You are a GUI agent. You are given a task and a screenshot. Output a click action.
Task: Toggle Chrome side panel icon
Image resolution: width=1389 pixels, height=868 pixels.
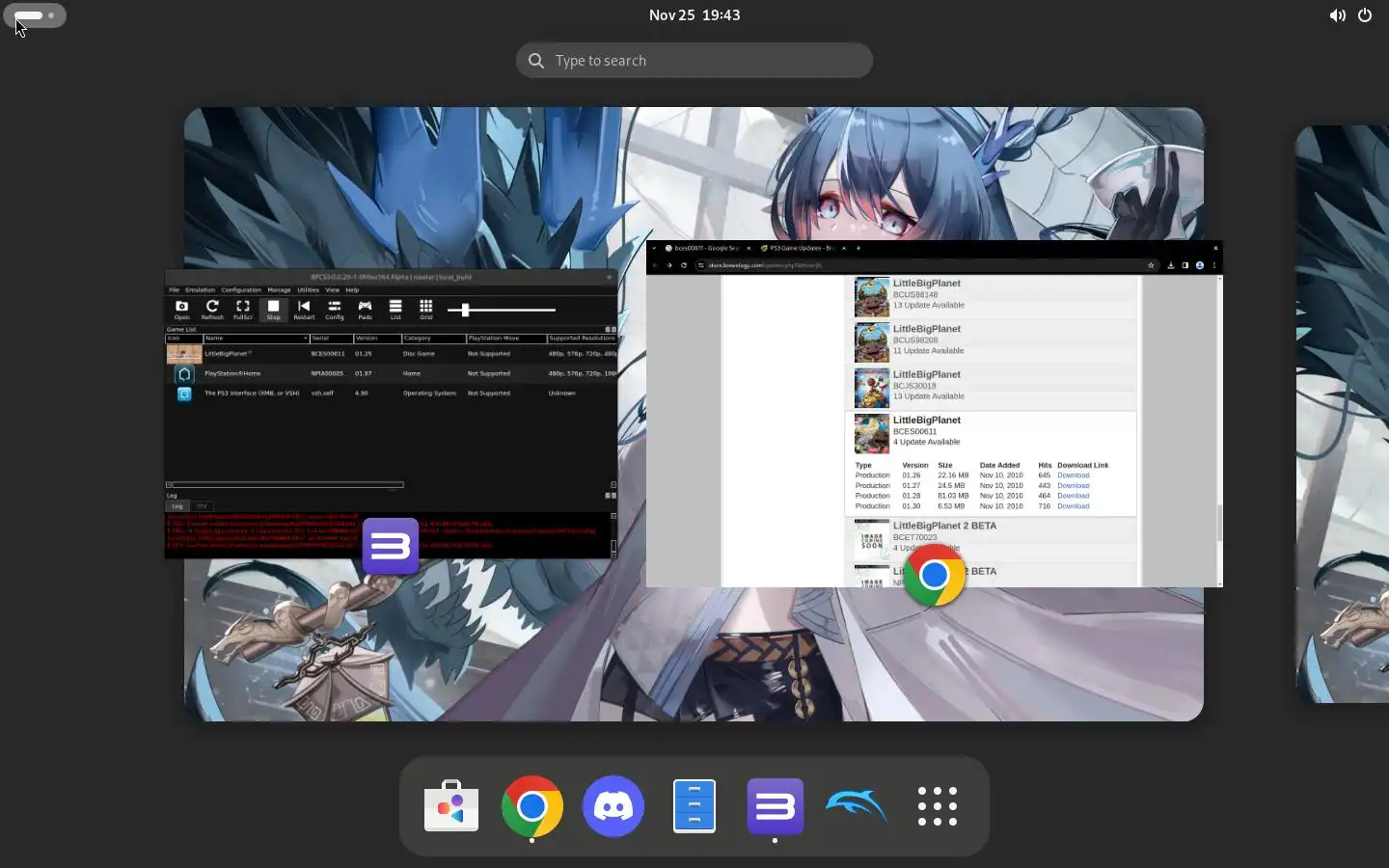click(x=1185, y=265)
